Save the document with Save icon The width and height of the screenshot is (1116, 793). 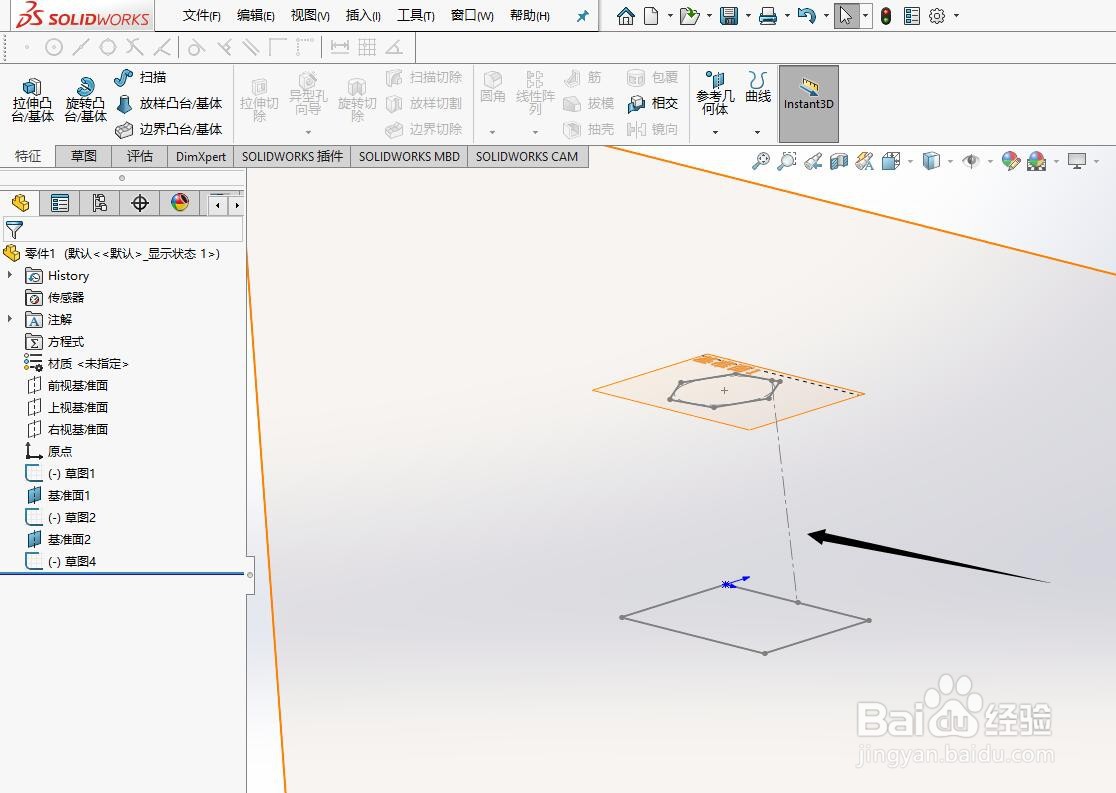tap(729, 16)
